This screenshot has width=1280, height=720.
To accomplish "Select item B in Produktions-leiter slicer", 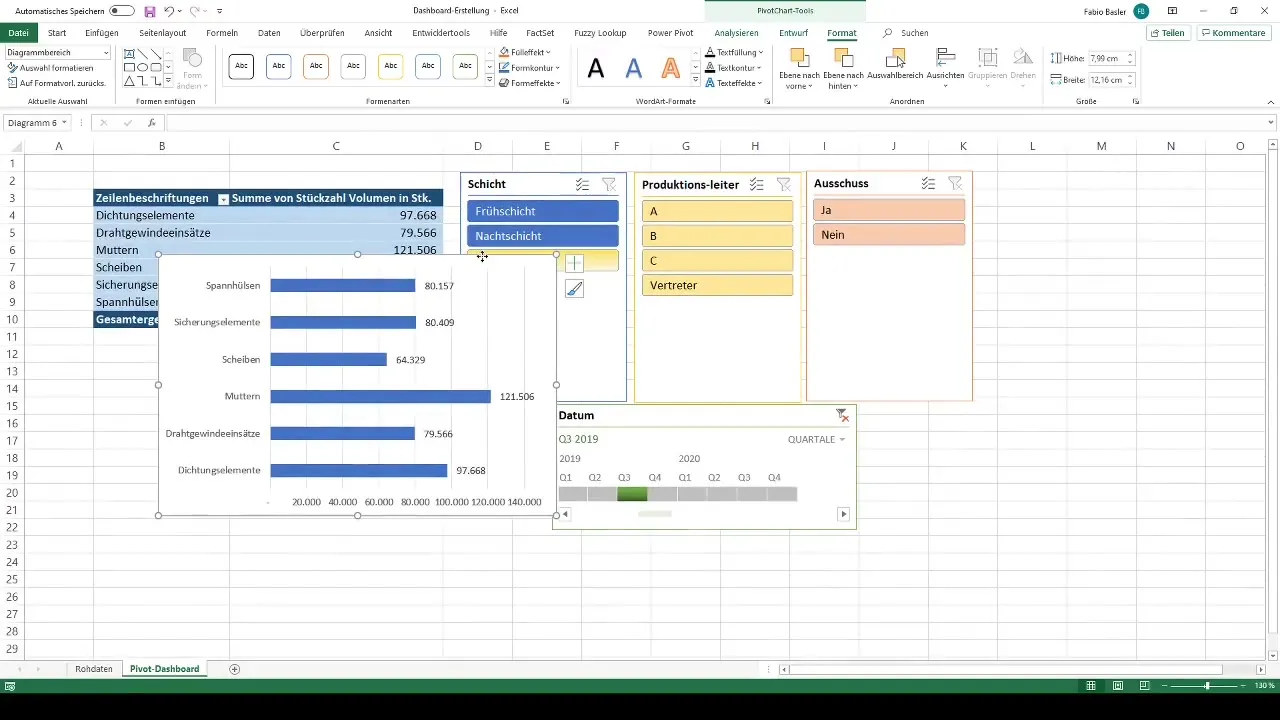I will pos(717,236).
